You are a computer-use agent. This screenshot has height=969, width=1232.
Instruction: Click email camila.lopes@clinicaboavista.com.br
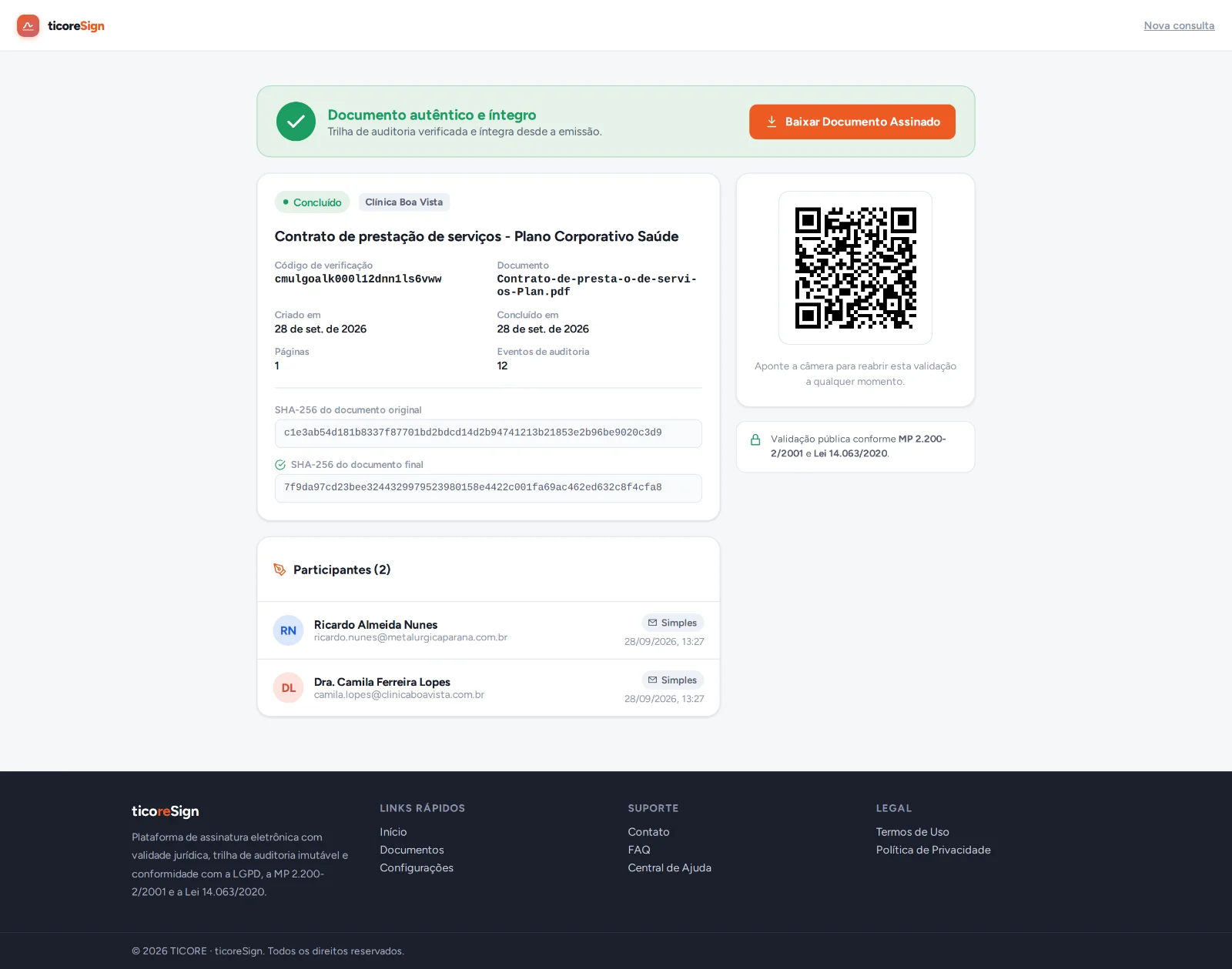(399, 695)
